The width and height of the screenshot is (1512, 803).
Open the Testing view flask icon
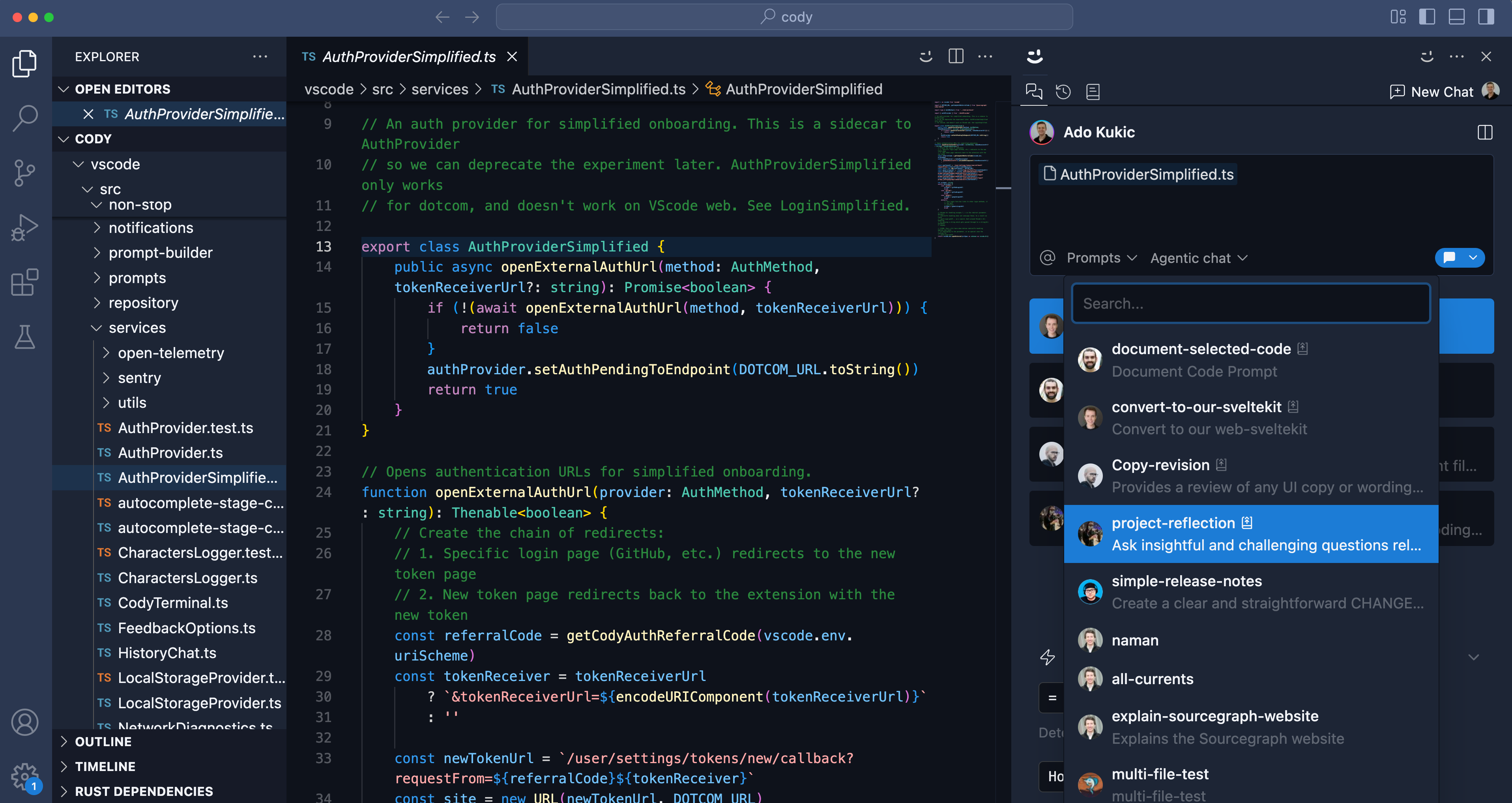[24, 337]
